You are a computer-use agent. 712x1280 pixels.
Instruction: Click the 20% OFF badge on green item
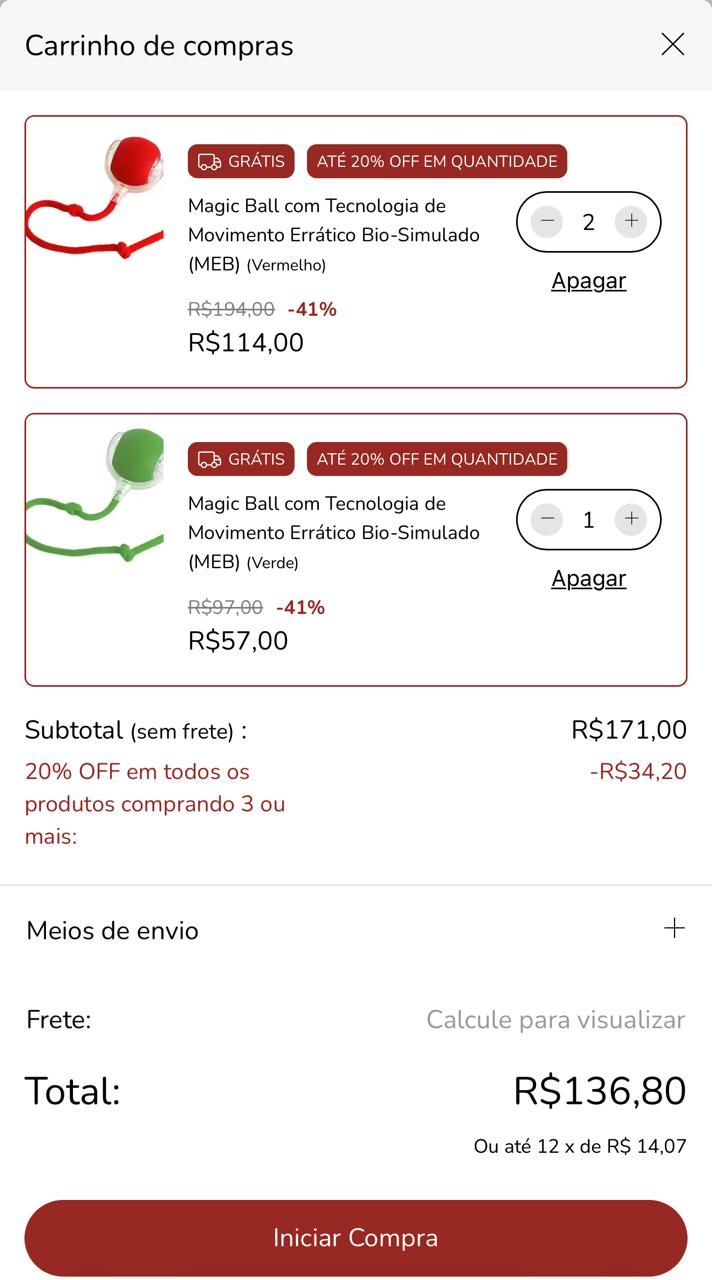pos(437,459)
